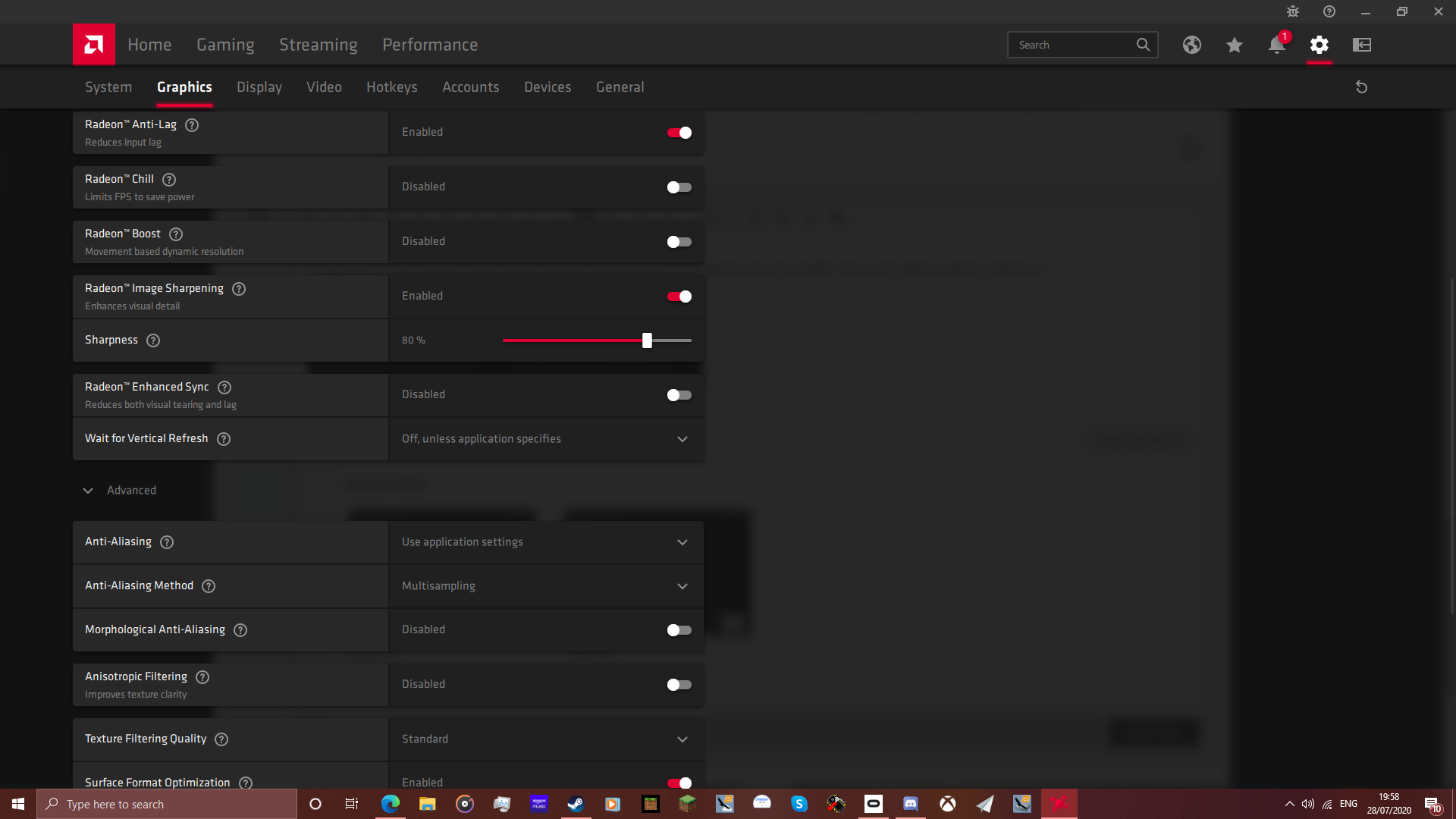The image size is (1456, 819).
Task: Click the settings gear icon
Action: pyautogui.click(x=1319, y=45)
